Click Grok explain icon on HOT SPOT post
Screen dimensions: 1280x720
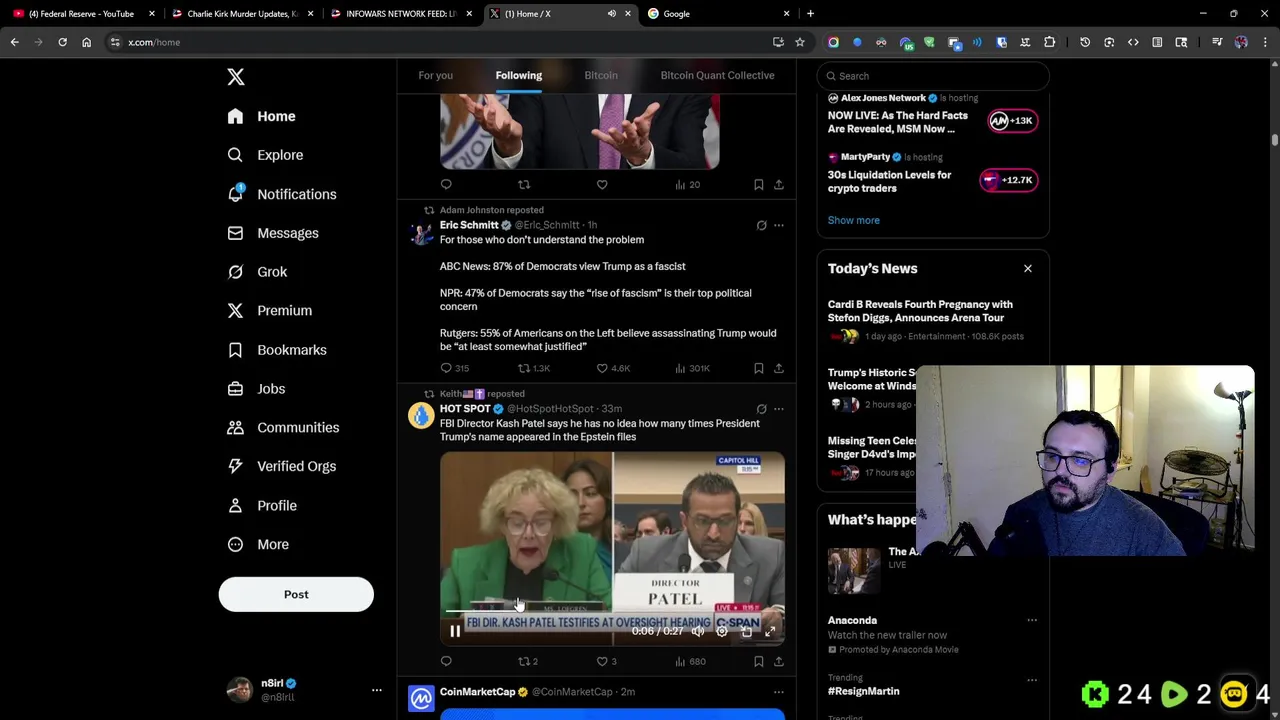tap(761, 409)
